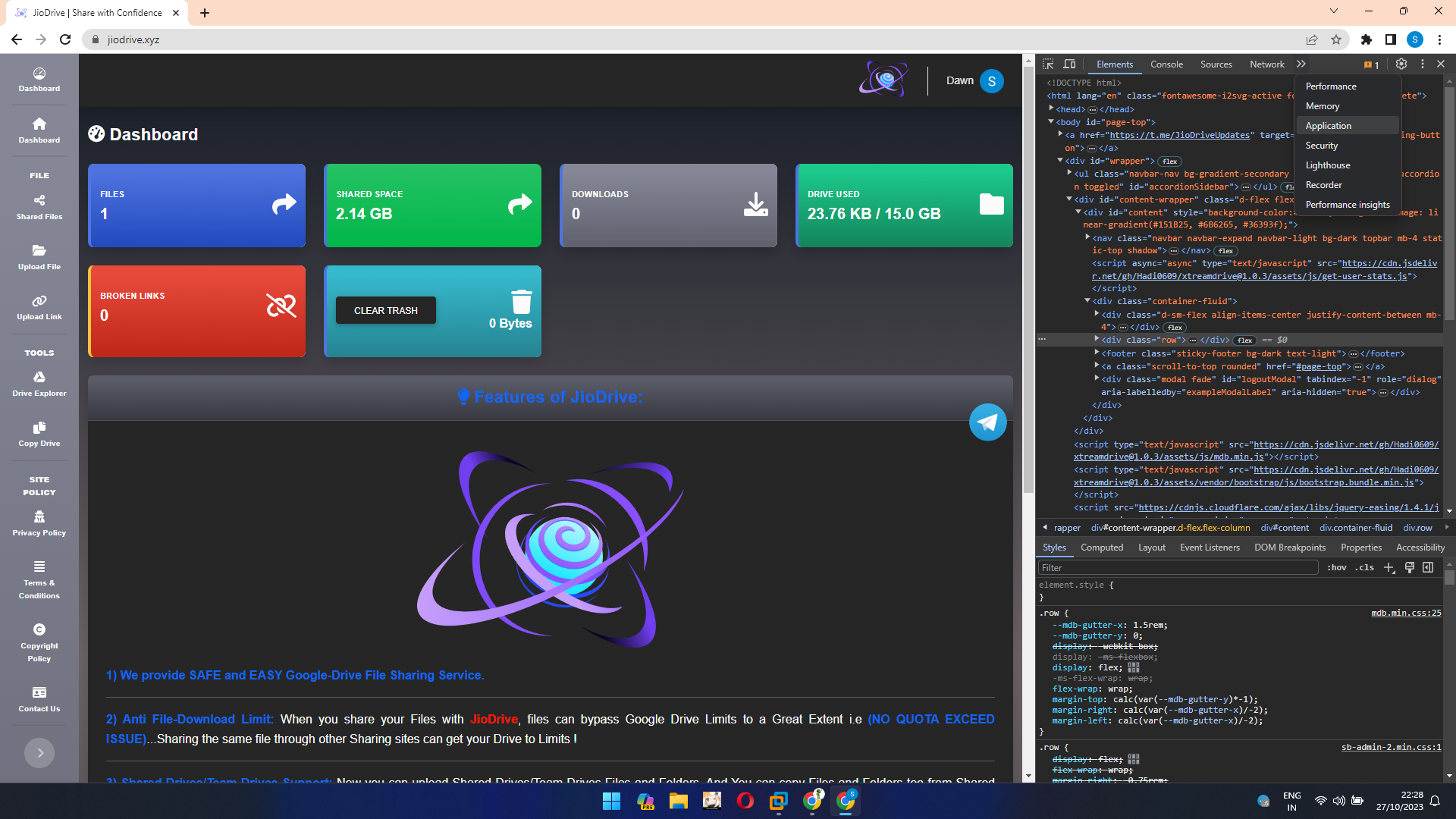Screen dimensions: 1456x819
Task: Click the Shared Files share icon
Action: pos(39,200)
